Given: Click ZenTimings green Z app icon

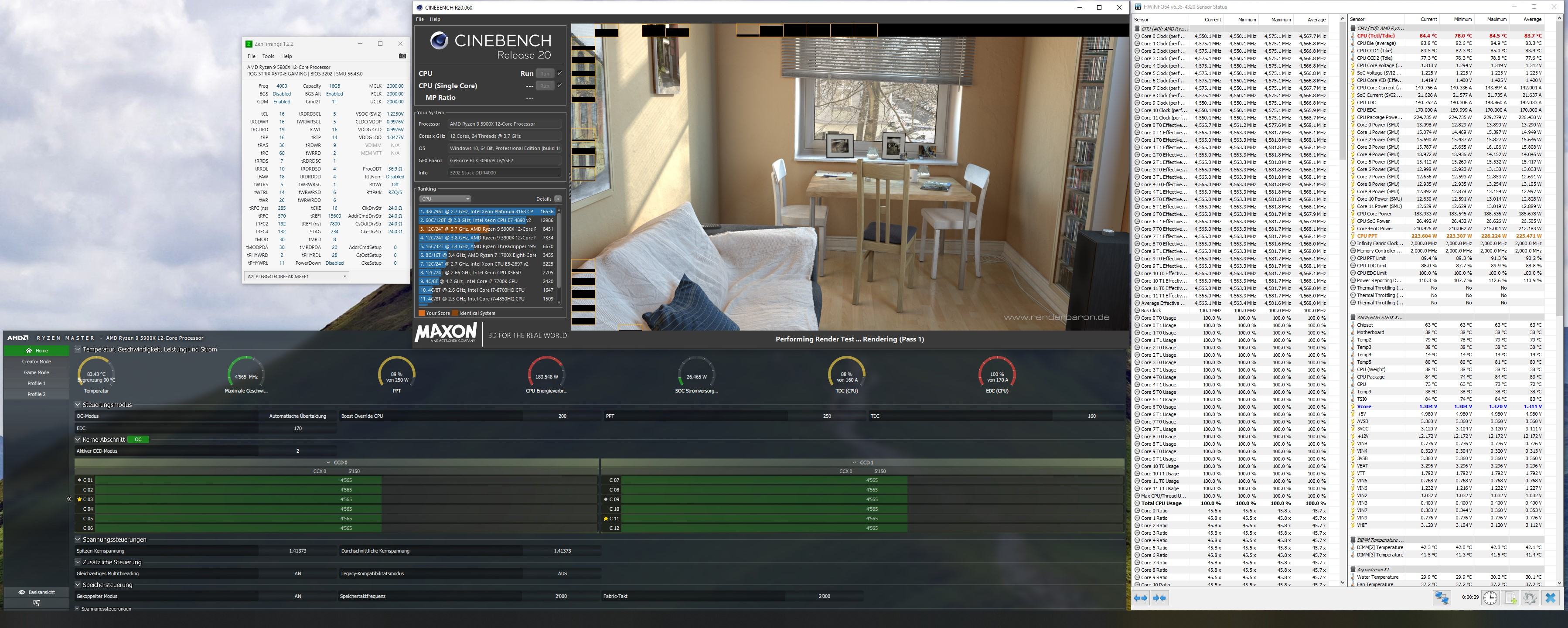Looking at the screenshot, I should pyautogui.click(x=249, y=44).
